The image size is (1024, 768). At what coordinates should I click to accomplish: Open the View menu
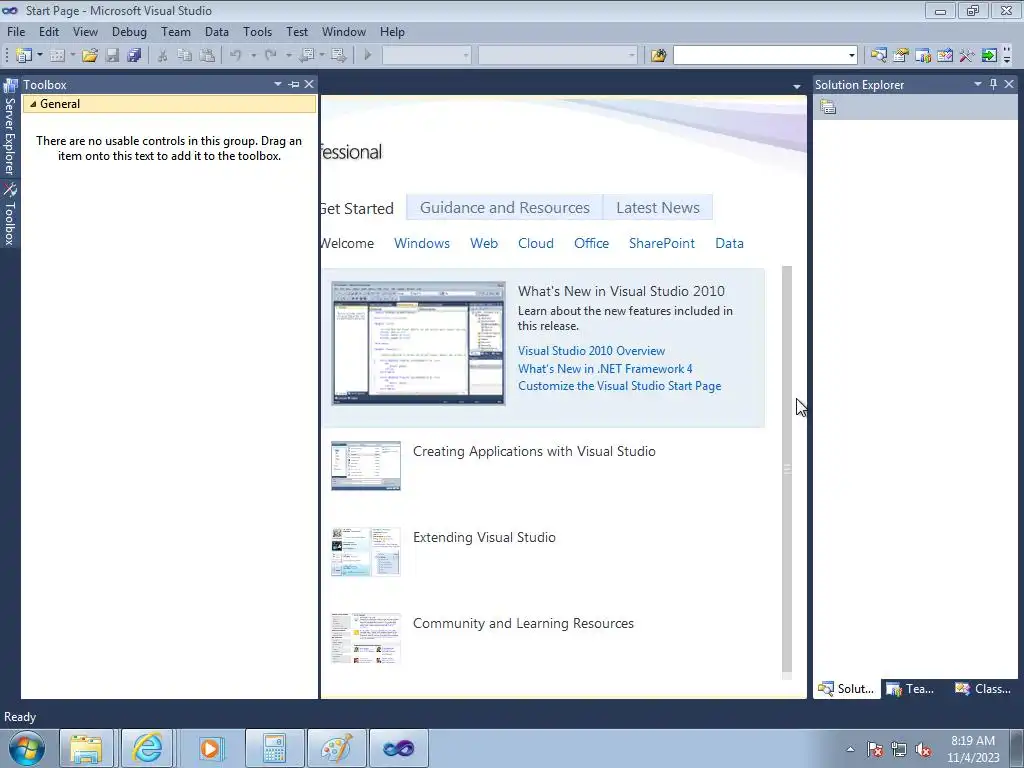(86, 31)
